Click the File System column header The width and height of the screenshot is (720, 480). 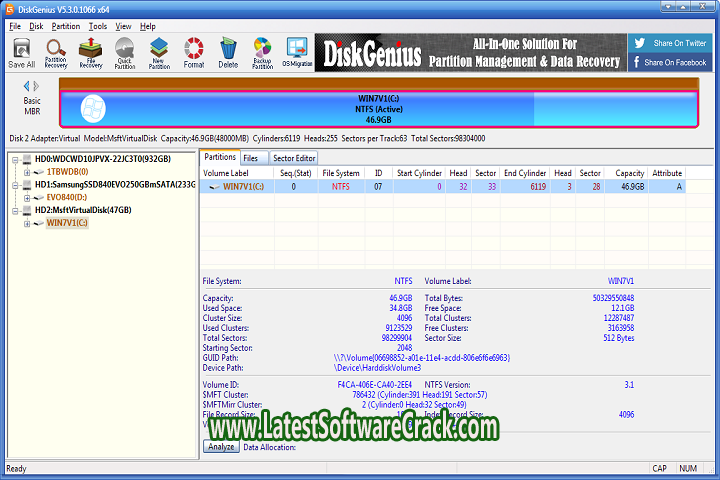[x=341, y=173]
